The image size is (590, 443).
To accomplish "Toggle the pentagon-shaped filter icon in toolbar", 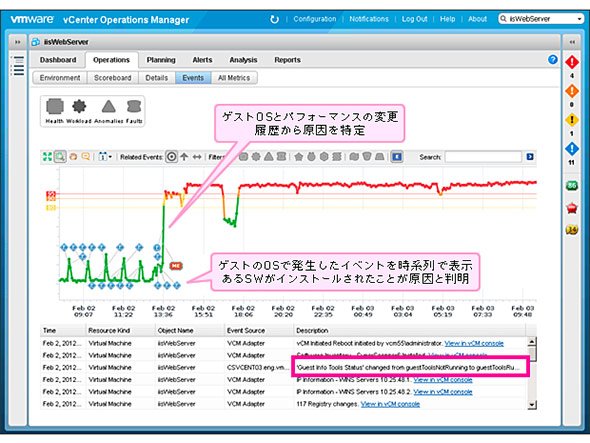I will pyautogui.click(x=298, y=157).
